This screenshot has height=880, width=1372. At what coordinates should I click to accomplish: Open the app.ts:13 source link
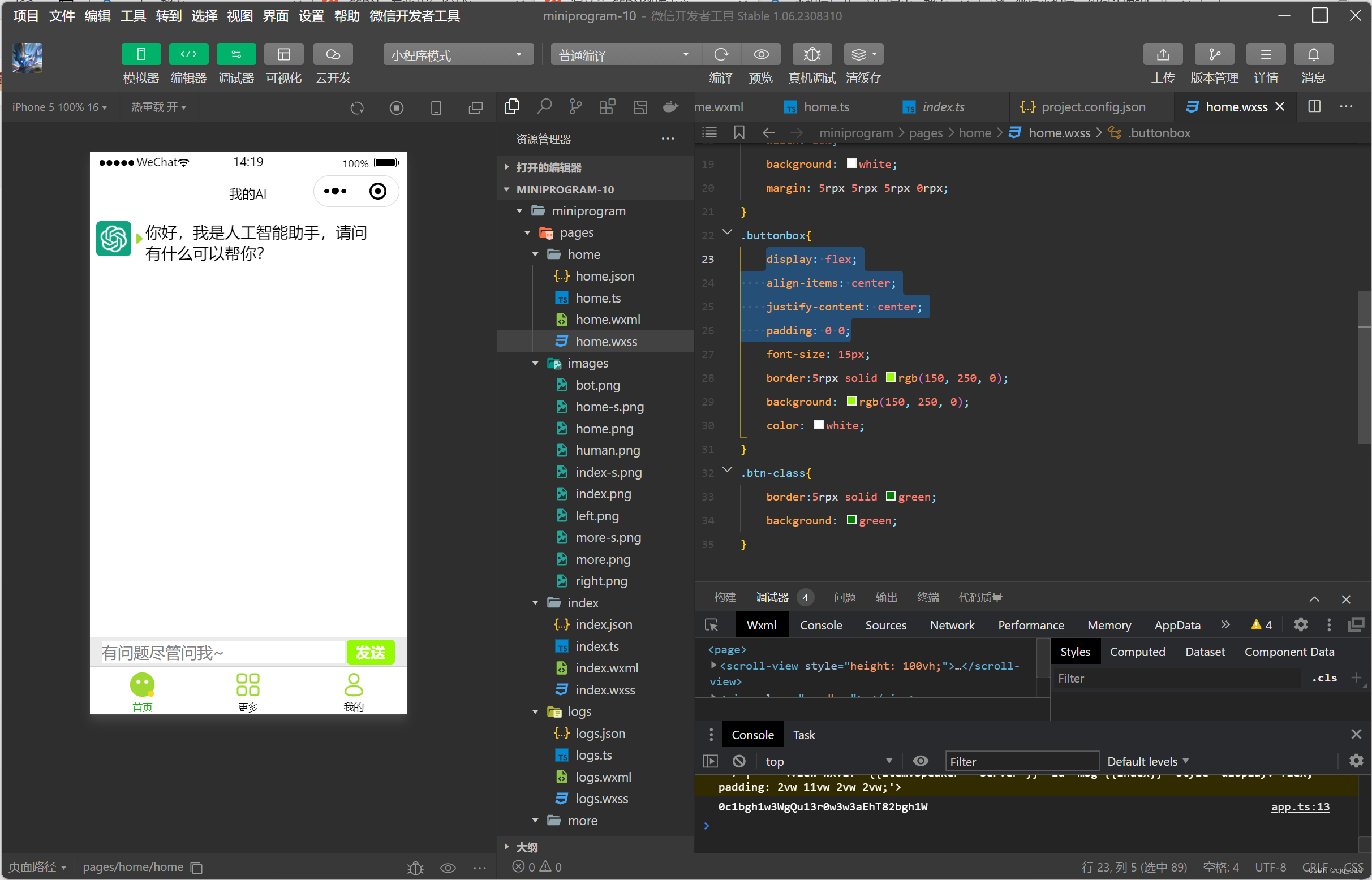coord(1300,806)
